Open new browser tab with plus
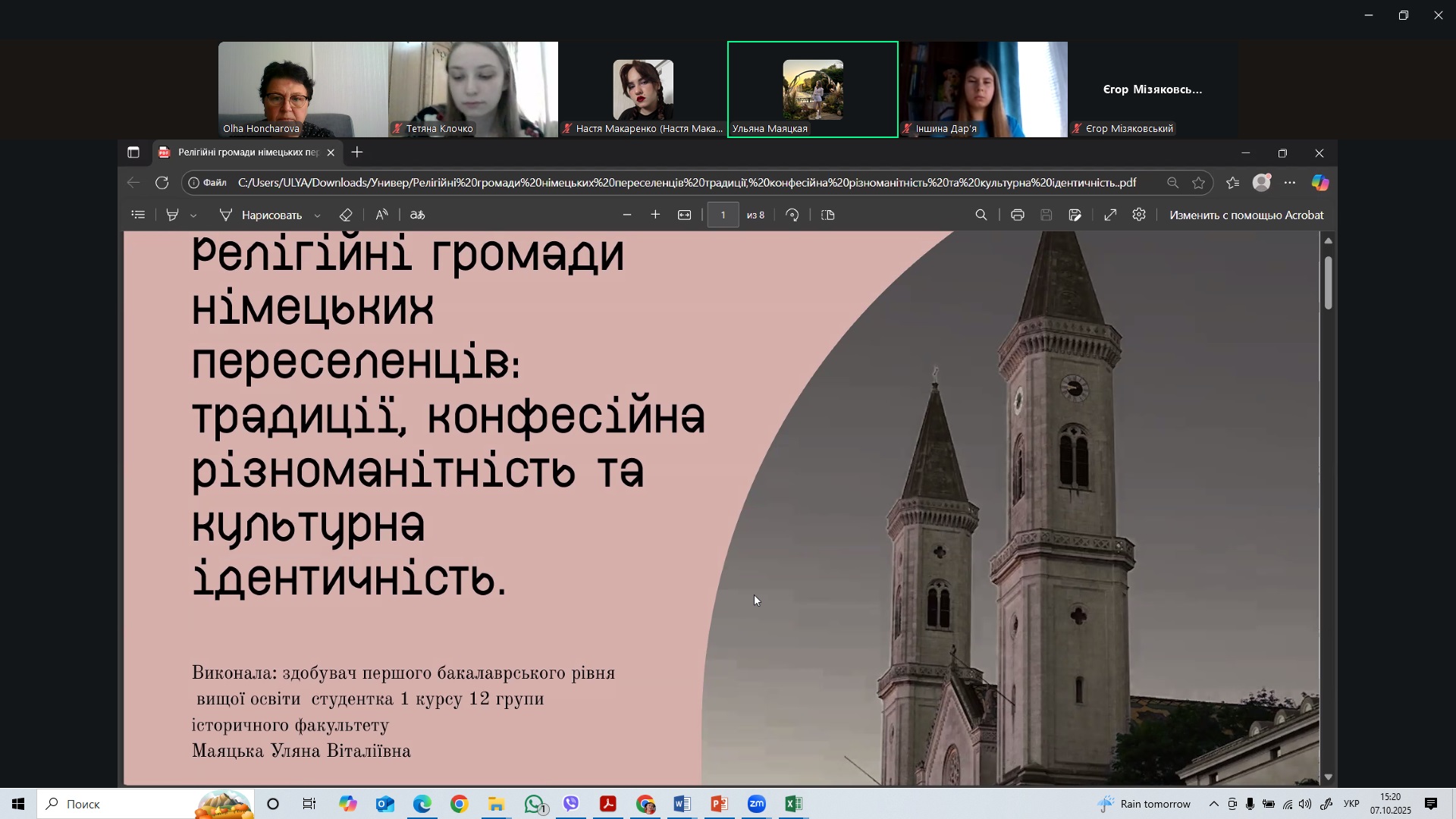 pos(357,152)
